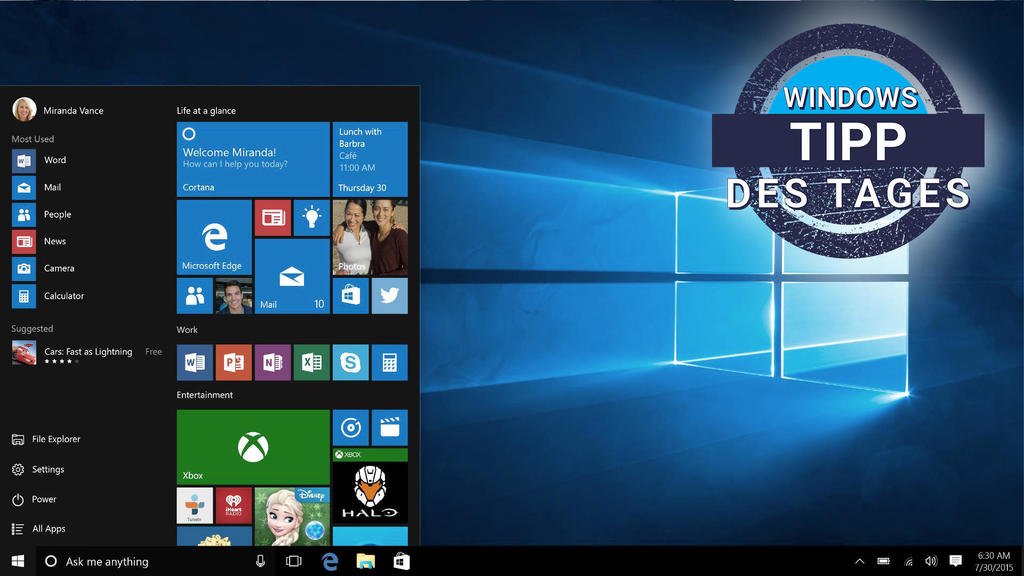This screenshot has height=576, width=1024.
Task: Open the Disney Frozen tile
Action: pos(292,517)
